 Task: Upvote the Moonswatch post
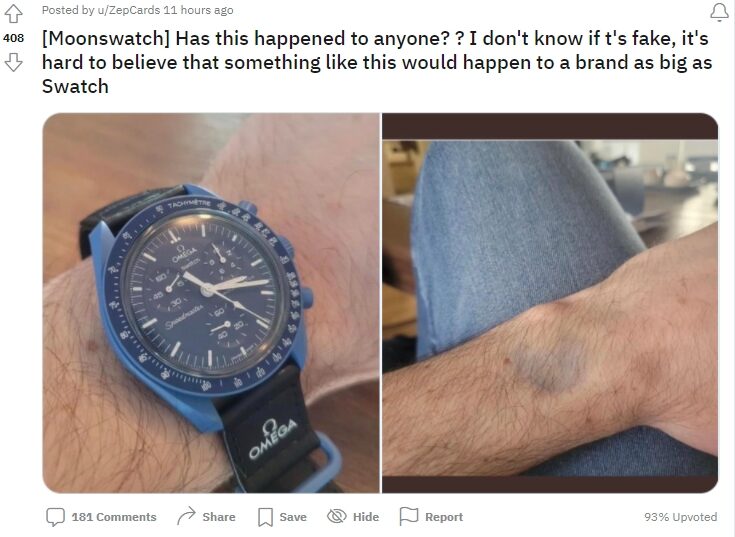[14, 14]
